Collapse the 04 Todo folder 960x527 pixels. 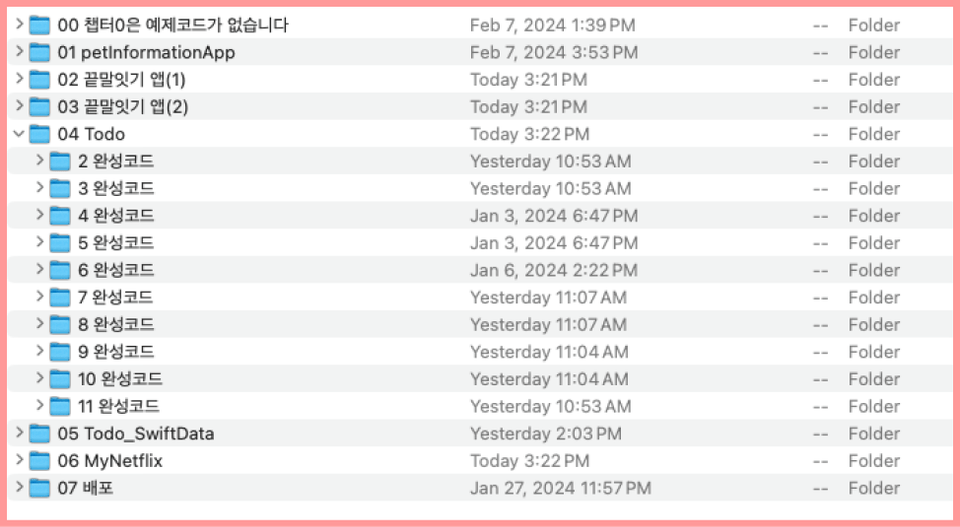19,133
